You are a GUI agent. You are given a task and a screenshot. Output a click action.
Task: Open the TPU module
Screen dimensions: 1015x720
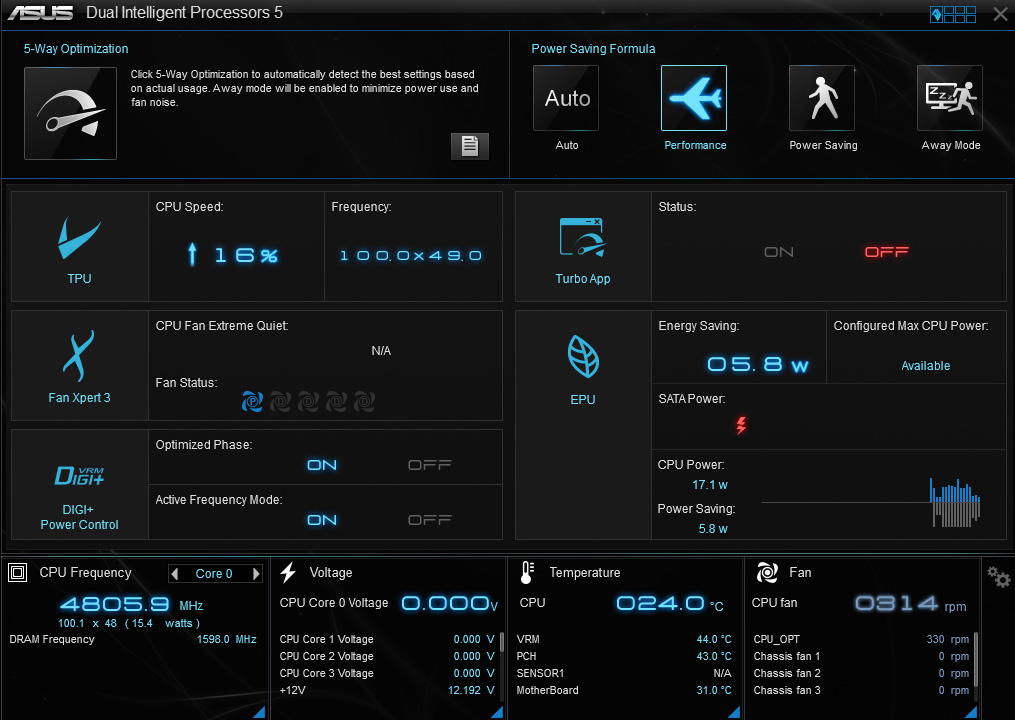tap(79, 246)
